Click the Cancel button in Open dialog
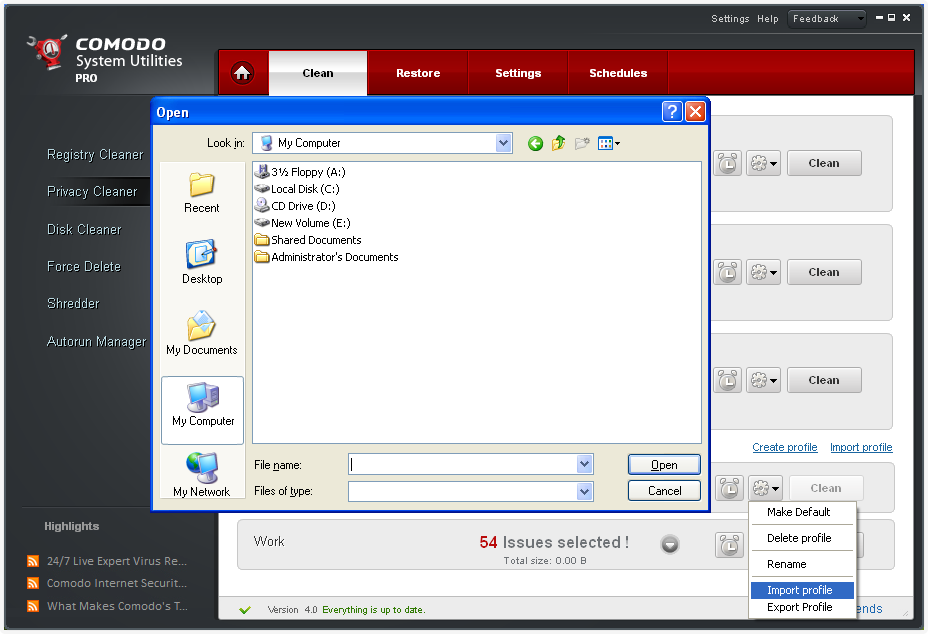 pyautogui.click(x=664, y=491)
